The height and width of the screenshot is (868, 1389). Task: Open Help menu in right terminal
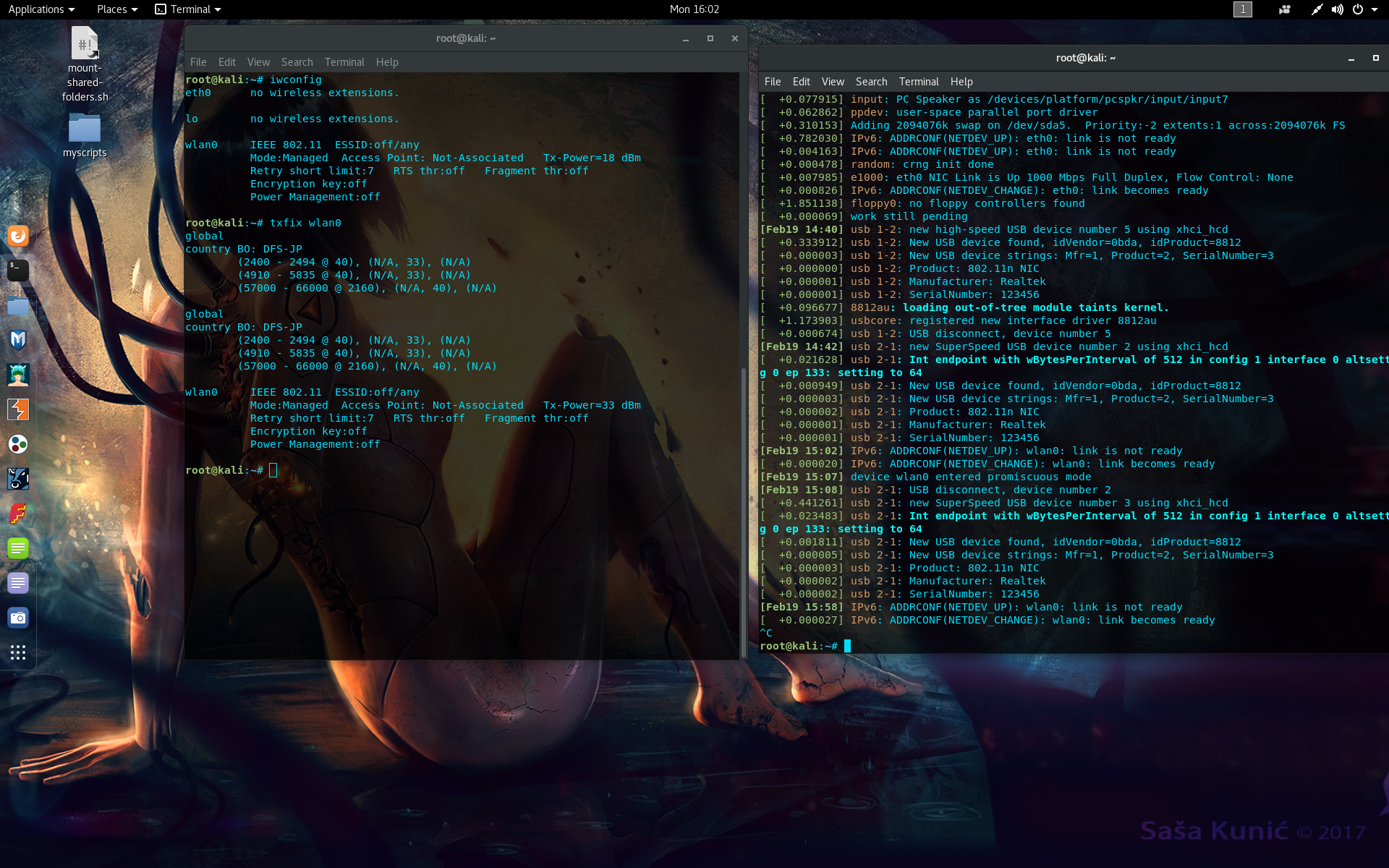tap(961, 82)
